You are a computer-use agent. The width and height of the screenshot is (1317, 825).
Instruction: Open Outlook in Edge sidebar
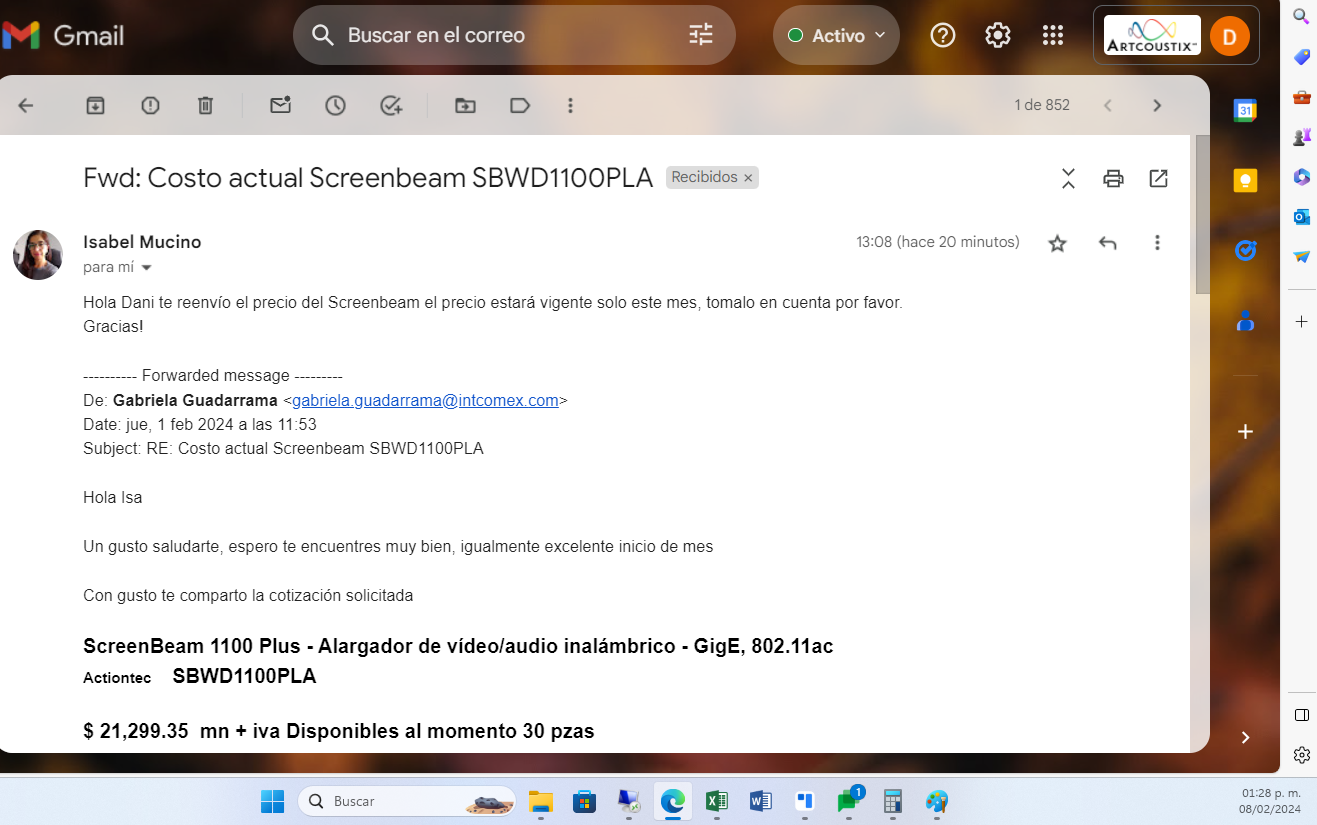click(x=1301, y=217)
